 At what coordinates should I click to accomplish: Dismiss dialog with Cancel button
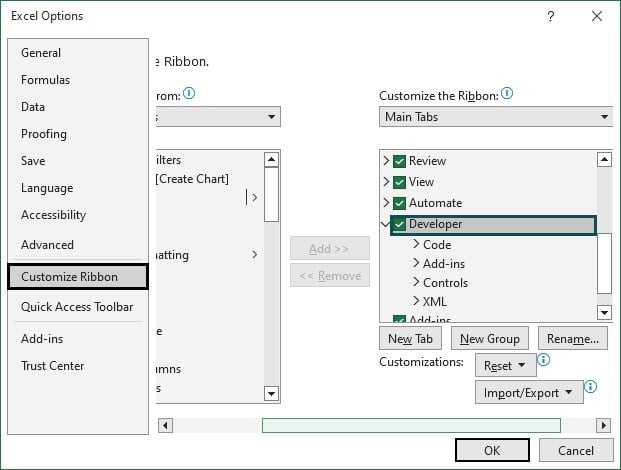(x=576, y=450)
